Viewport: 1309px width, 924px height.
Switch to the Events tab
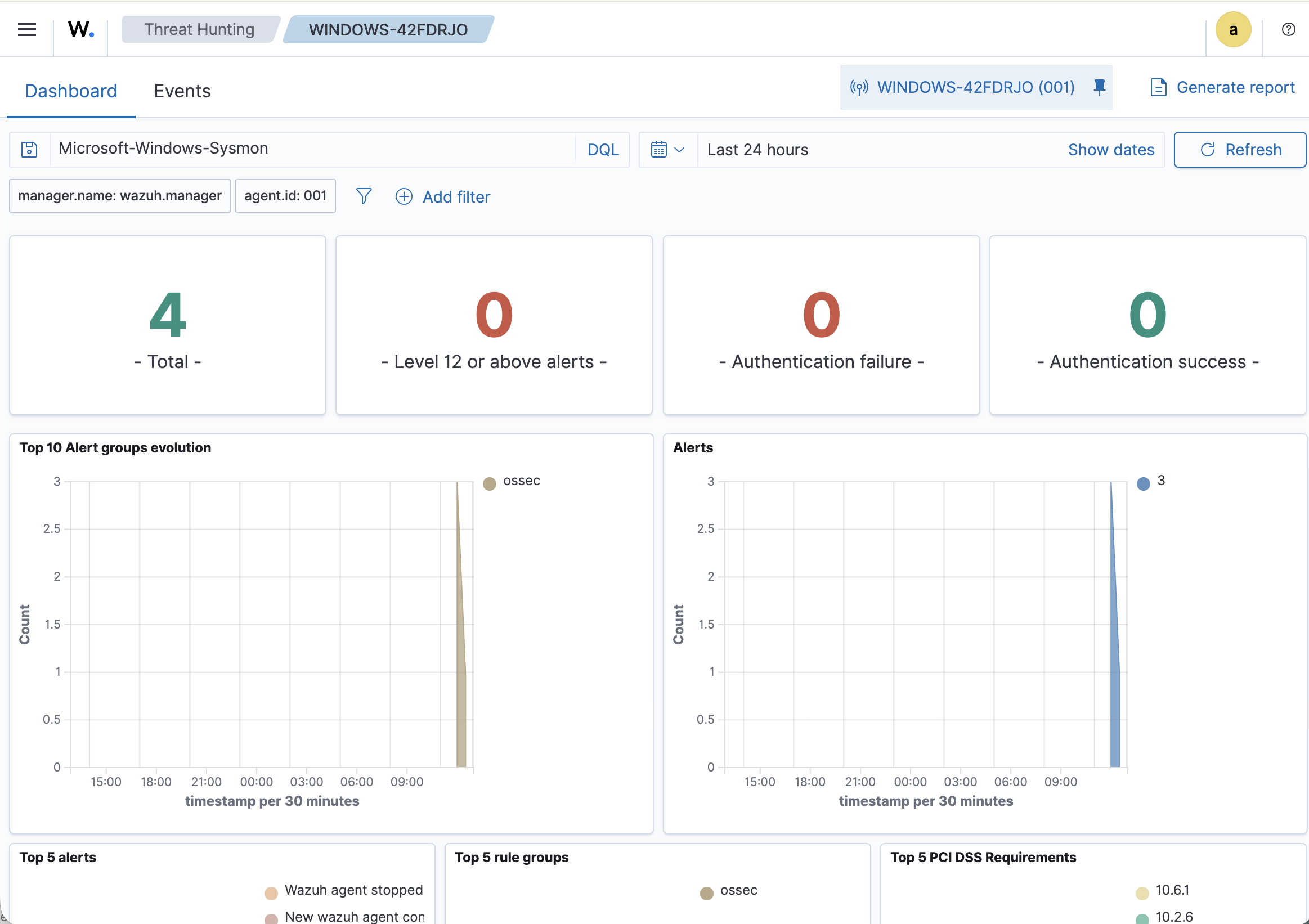182,91
